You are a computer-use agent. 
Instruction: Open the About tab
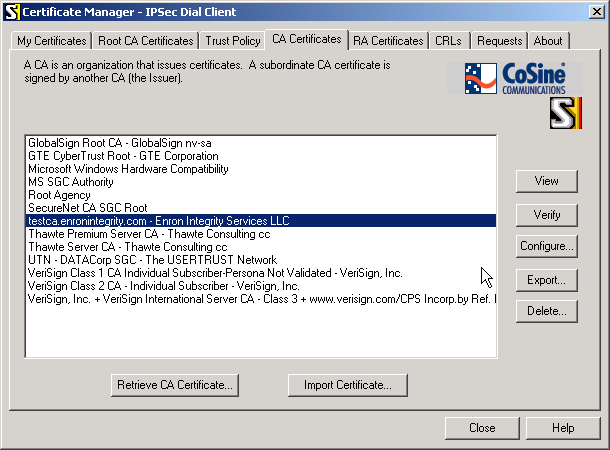[548, 41]
